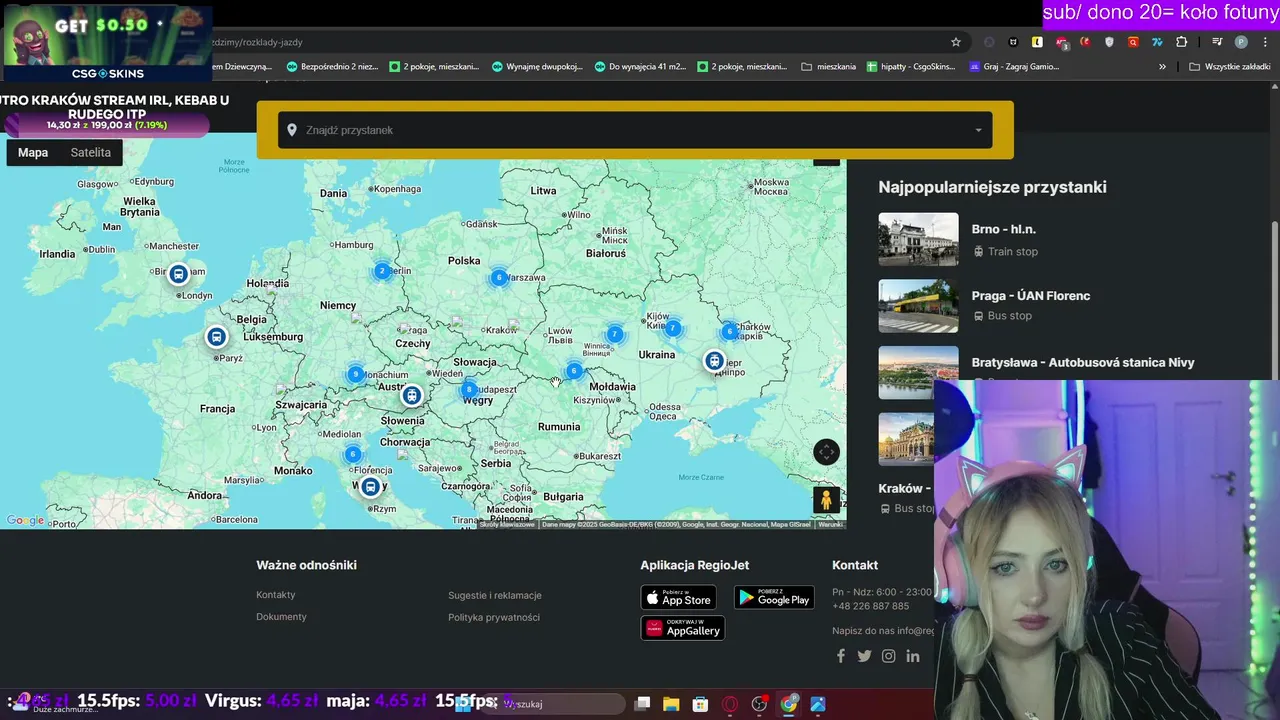Expand the cluster of 8 near Budapest
The height and width of the screenshot is (720, 1280).
click(469, 390)
